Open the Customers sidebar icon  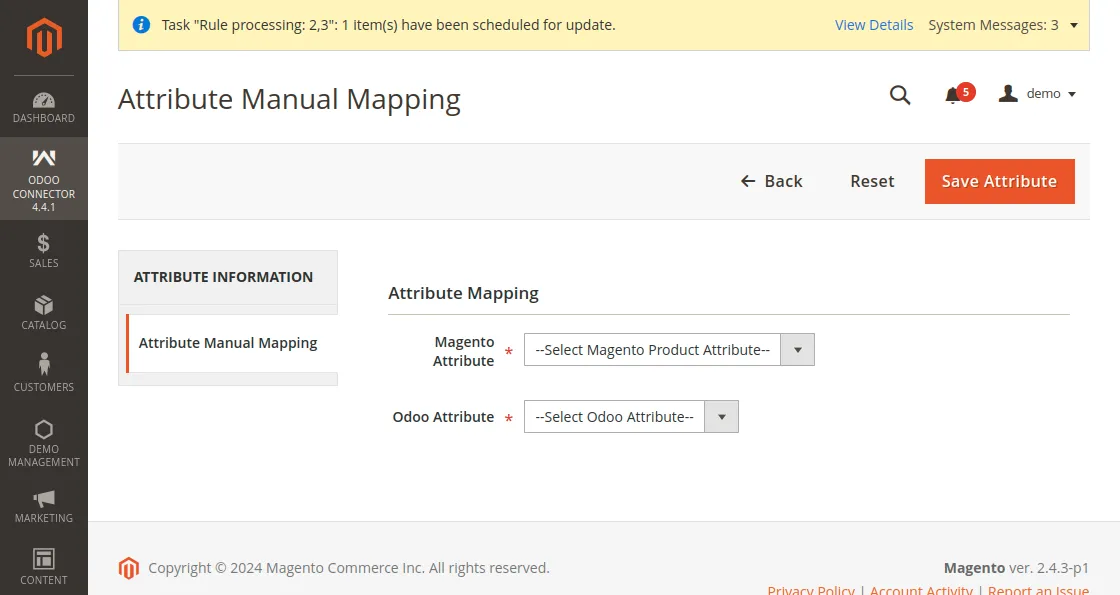[44, 372]
